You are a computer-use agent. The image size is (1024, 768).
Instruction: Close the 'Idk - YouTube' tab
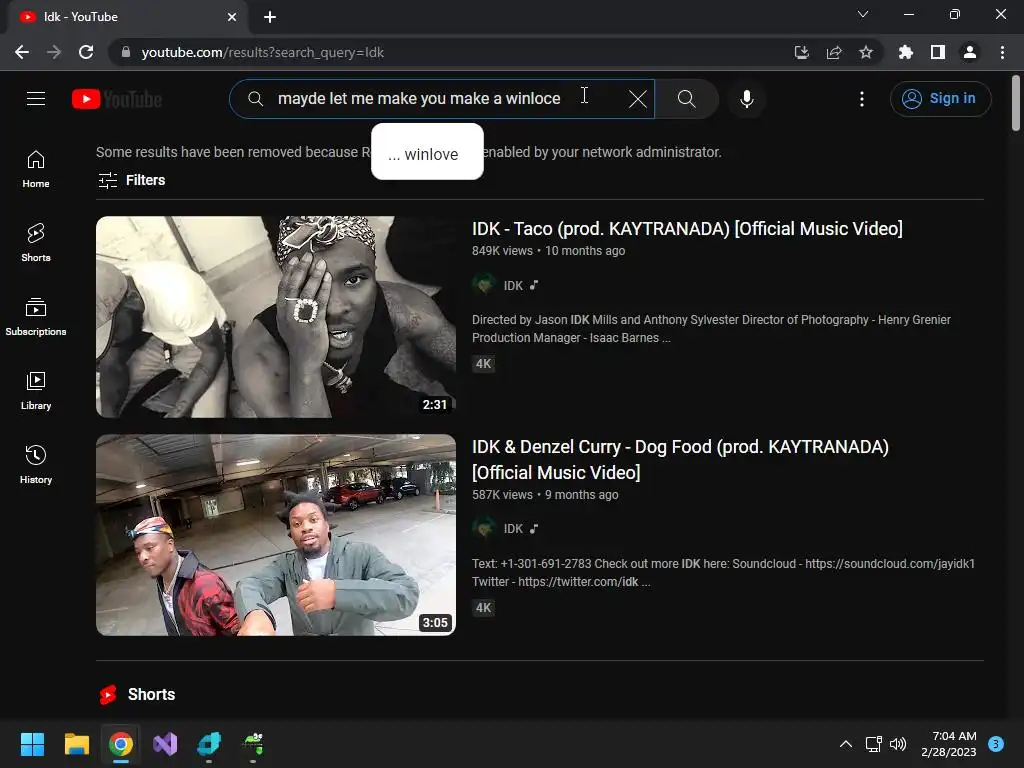[232, 17]
